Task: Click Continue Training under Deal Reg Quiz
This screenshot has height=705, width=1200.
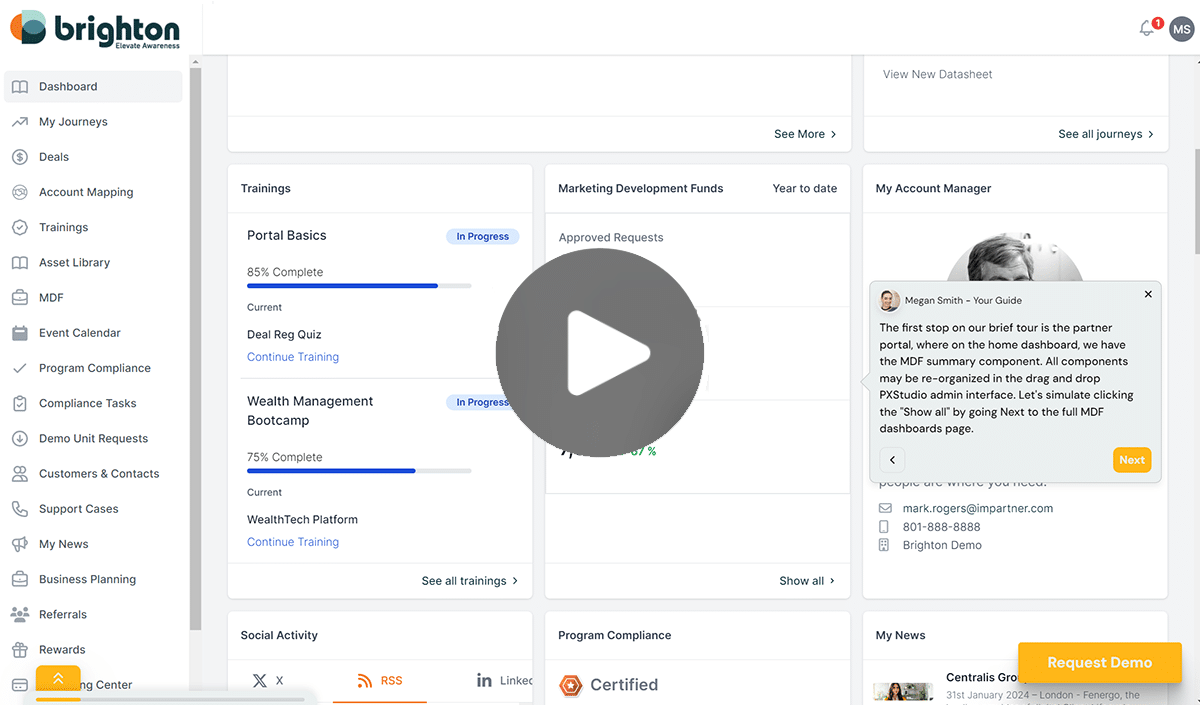Action: [x=293, y=357]
